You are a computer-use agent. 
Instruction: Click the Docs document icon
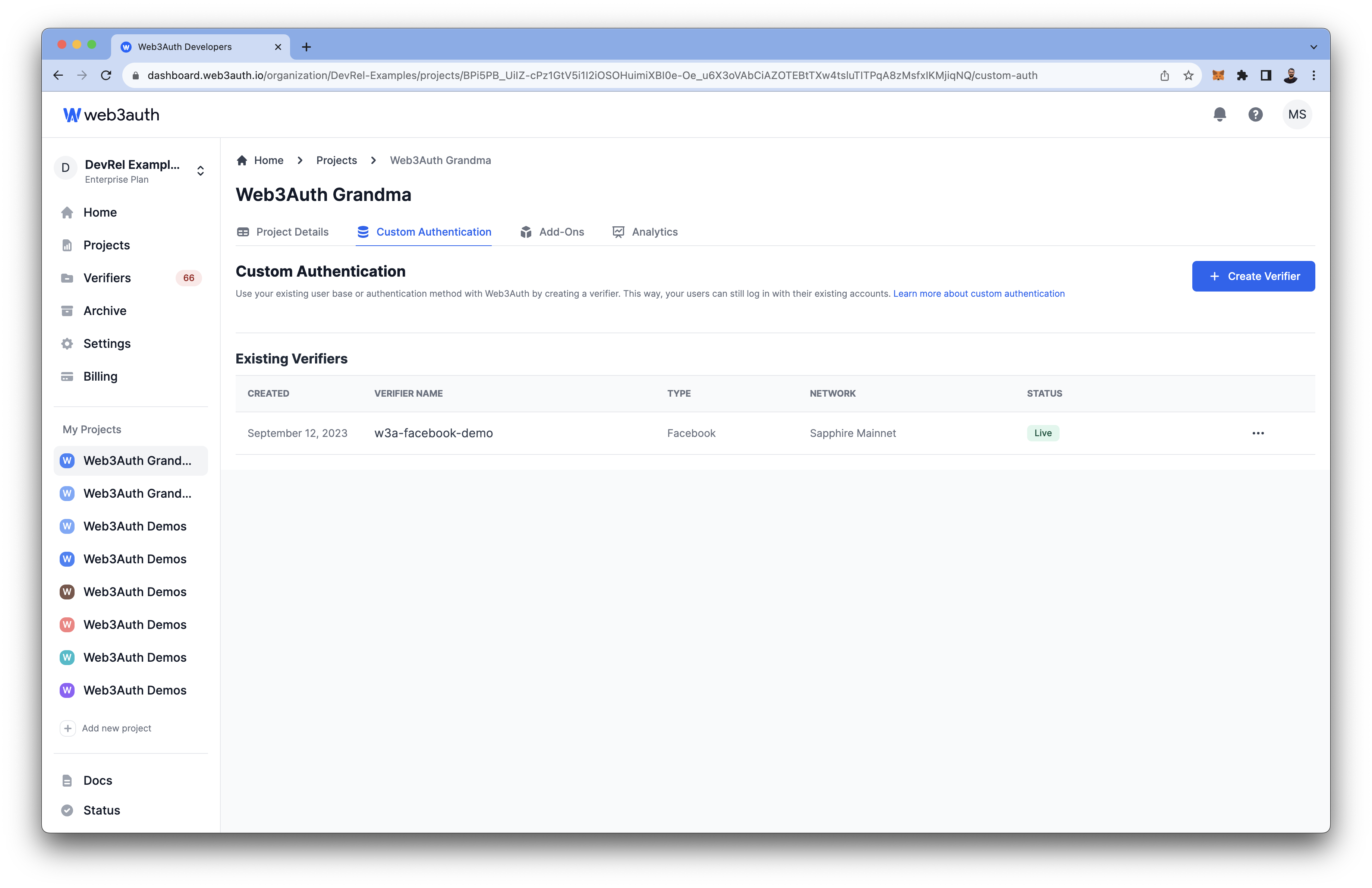[x=67, y=780]
